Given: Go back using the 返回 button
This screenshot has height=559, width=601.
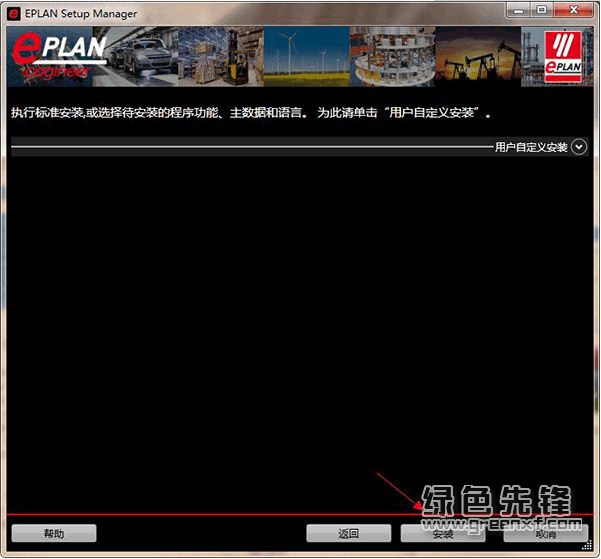Looking at the screenshot, I should (x=348, y=533).
